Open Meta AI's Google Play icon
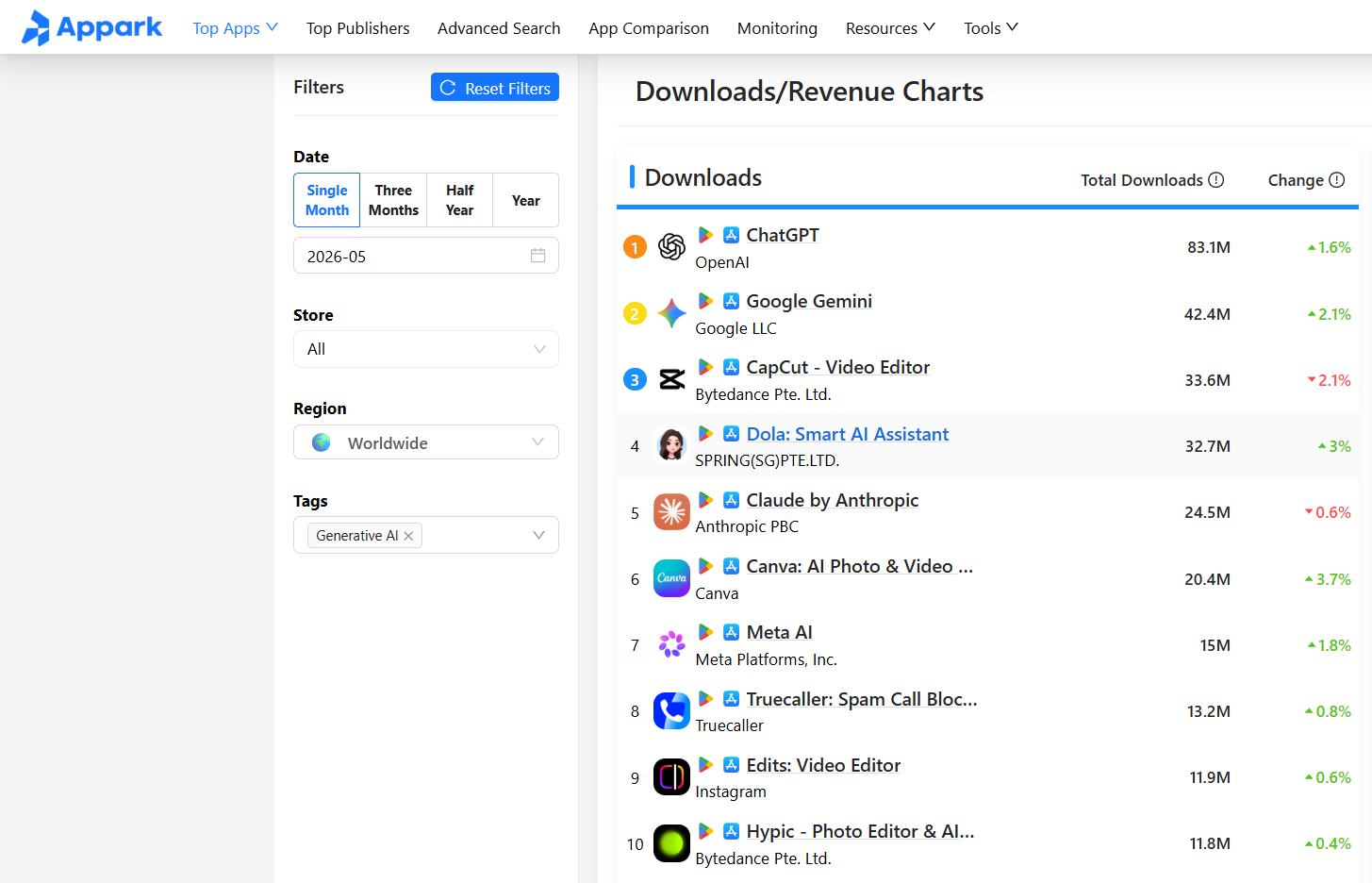The height and width of the screenshot is (883, 1372). [x=705, y=632]
